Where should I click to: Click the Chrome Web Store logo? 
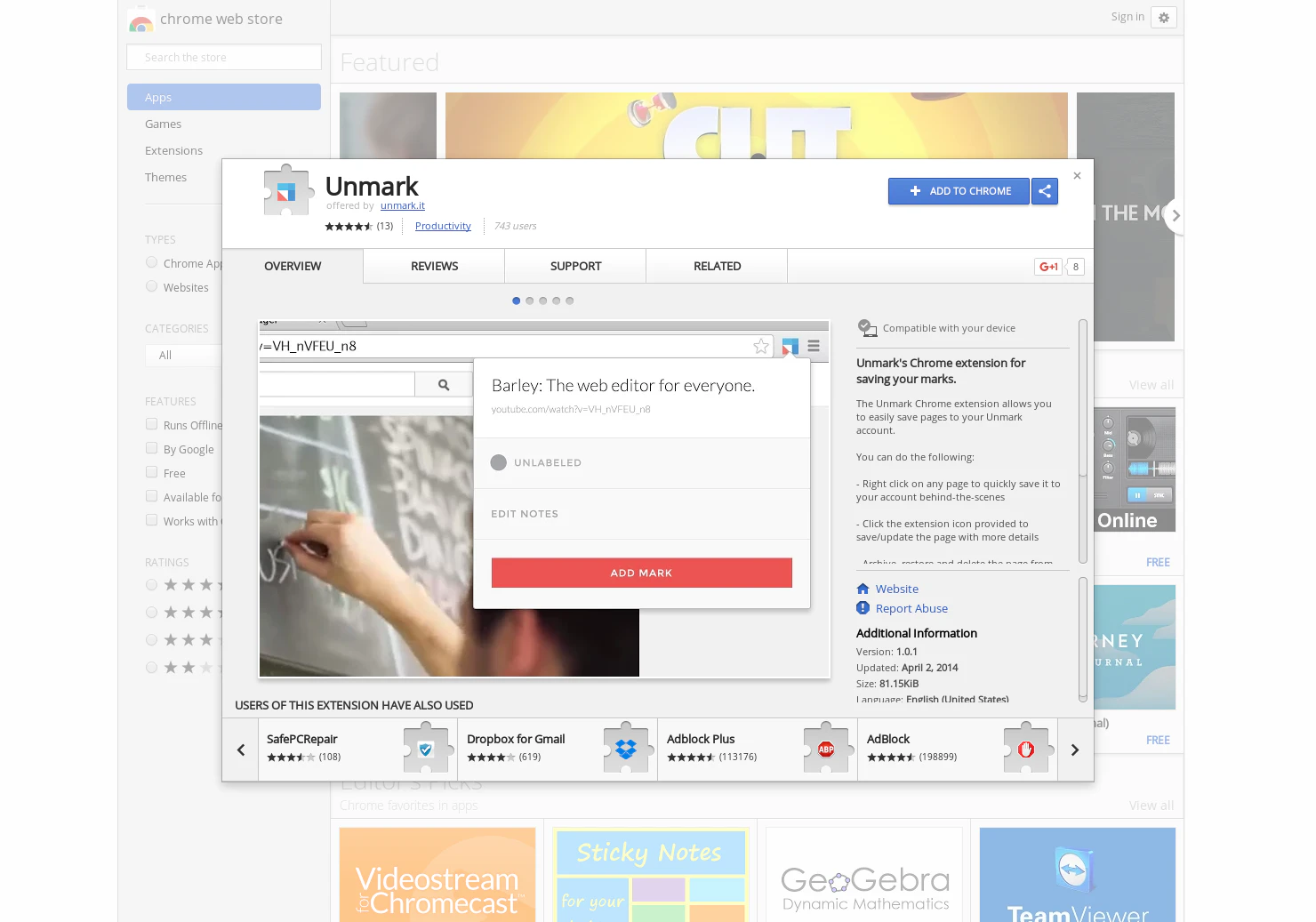[x=141, y=19]
